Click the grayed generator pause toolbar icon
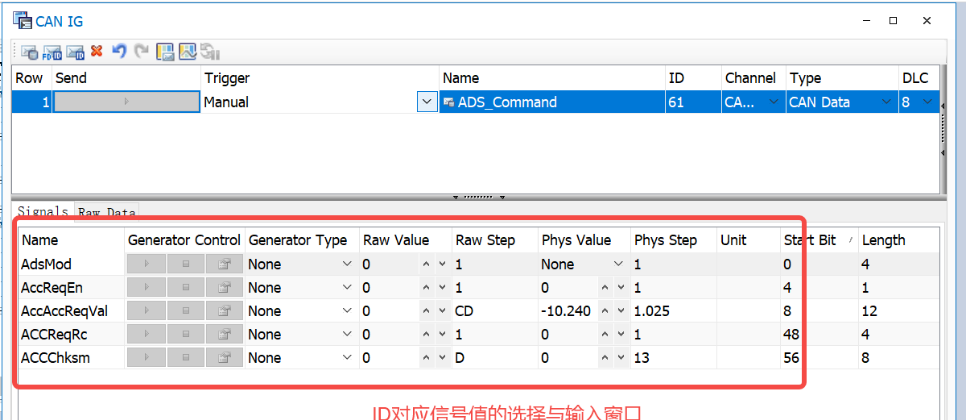The image size is (966, 420). click(210, 52)
